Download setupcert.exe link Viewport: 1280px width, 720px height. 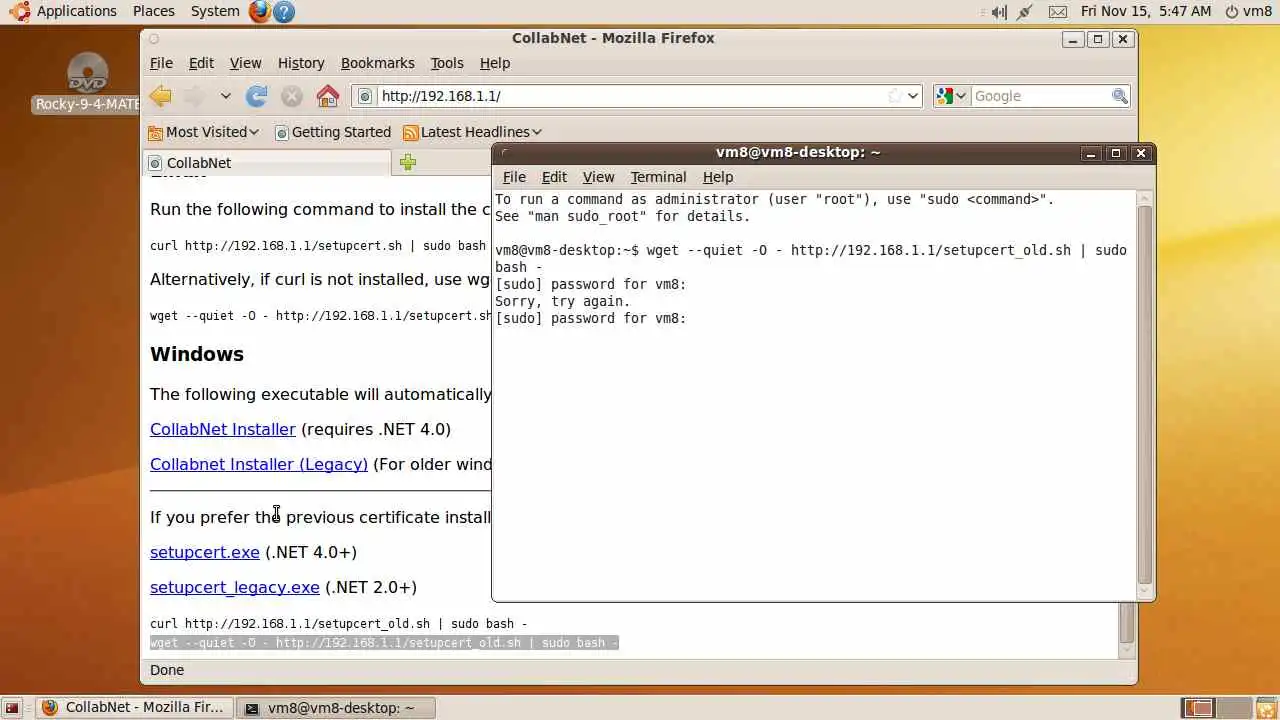[x=205, y=552]
